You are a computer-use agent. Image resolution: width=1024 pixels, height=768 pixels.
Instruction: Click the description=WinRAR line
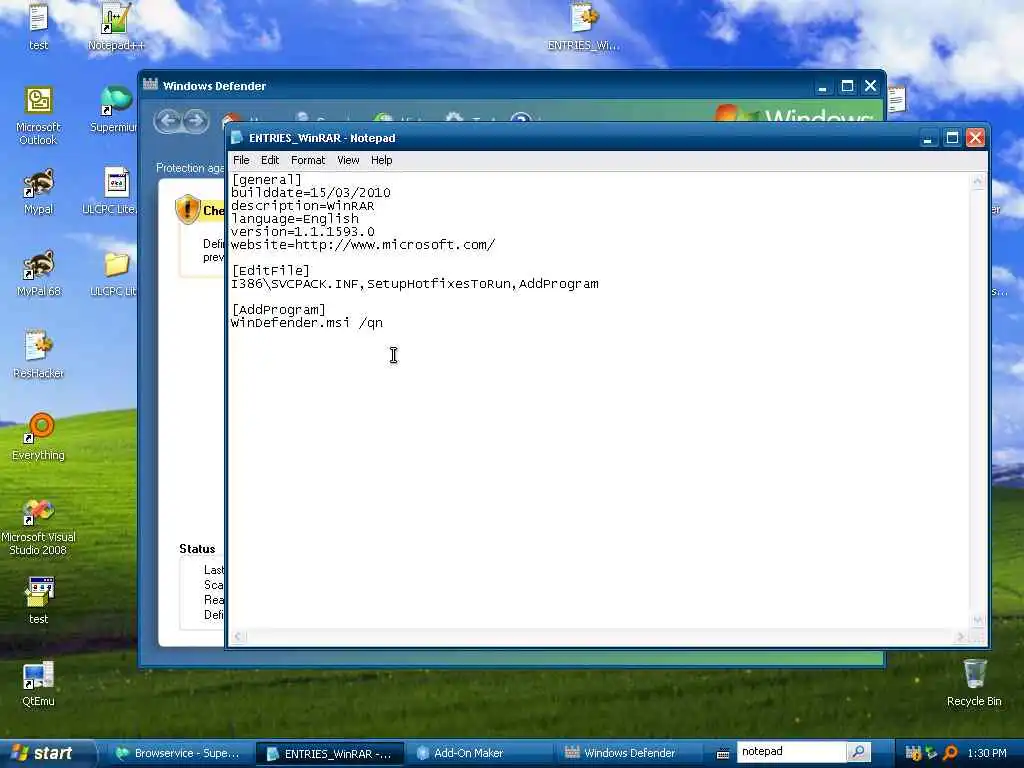302,206
